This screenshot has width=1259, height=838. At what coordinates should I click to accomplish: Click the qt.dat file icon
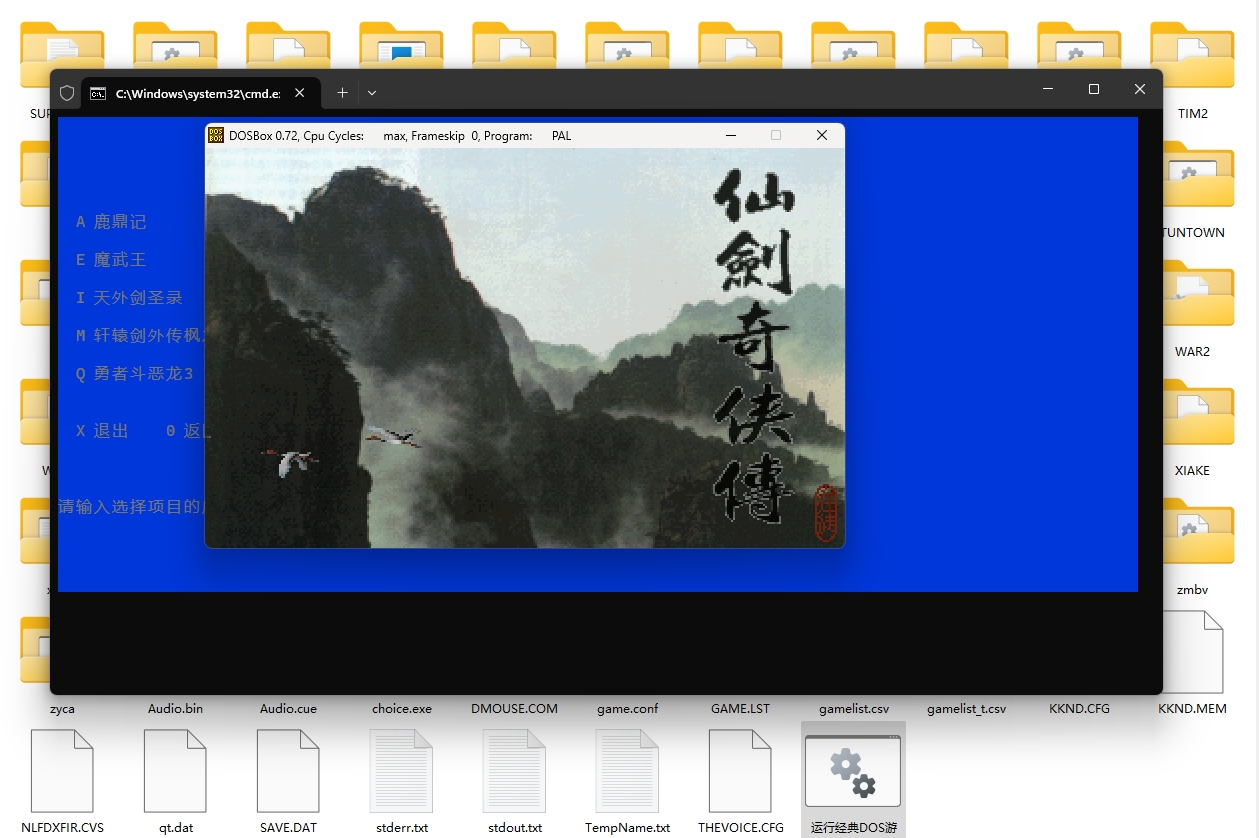point(176,770)
